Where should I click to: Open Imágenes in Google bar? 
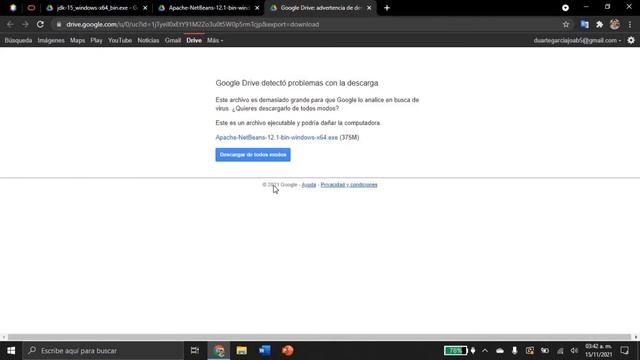(x=51, y=40)
